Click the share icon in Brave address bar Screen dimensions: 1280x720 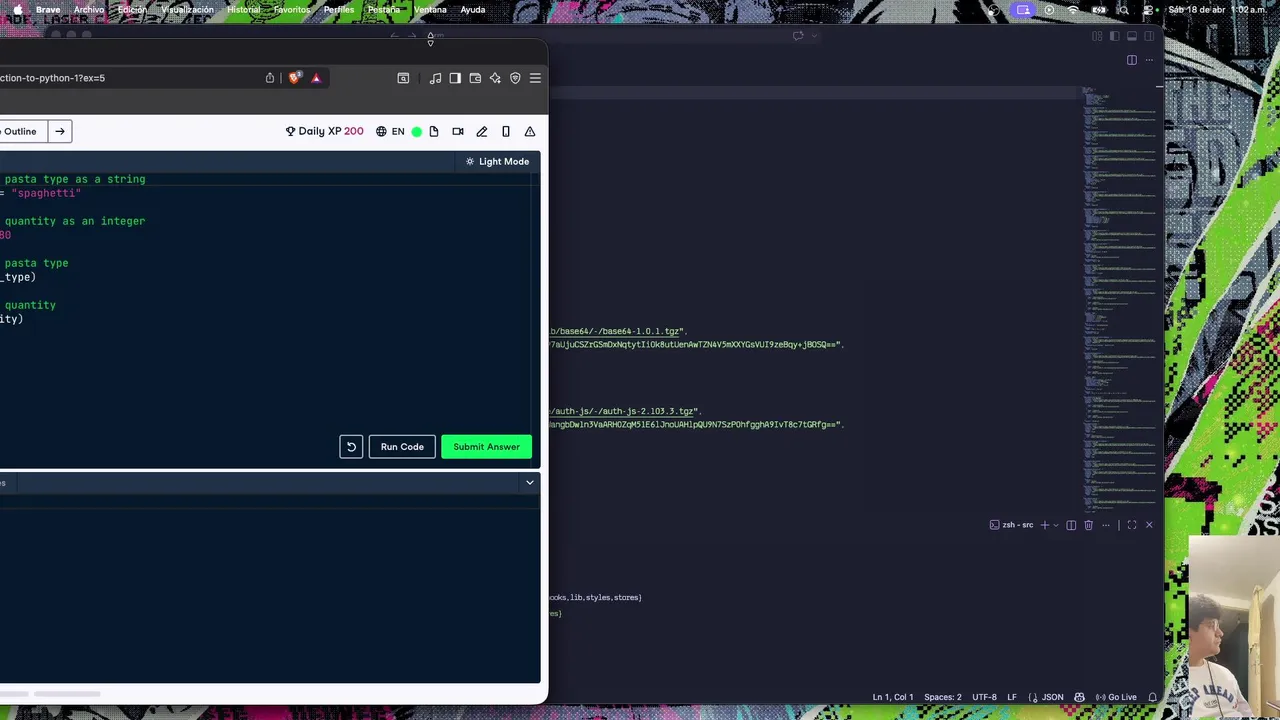coord(270,78)
